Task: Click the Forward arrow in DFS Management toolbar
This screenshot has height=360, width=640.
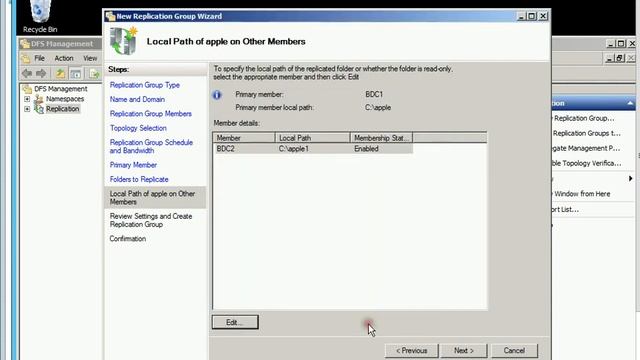Action: click(41, 73)
